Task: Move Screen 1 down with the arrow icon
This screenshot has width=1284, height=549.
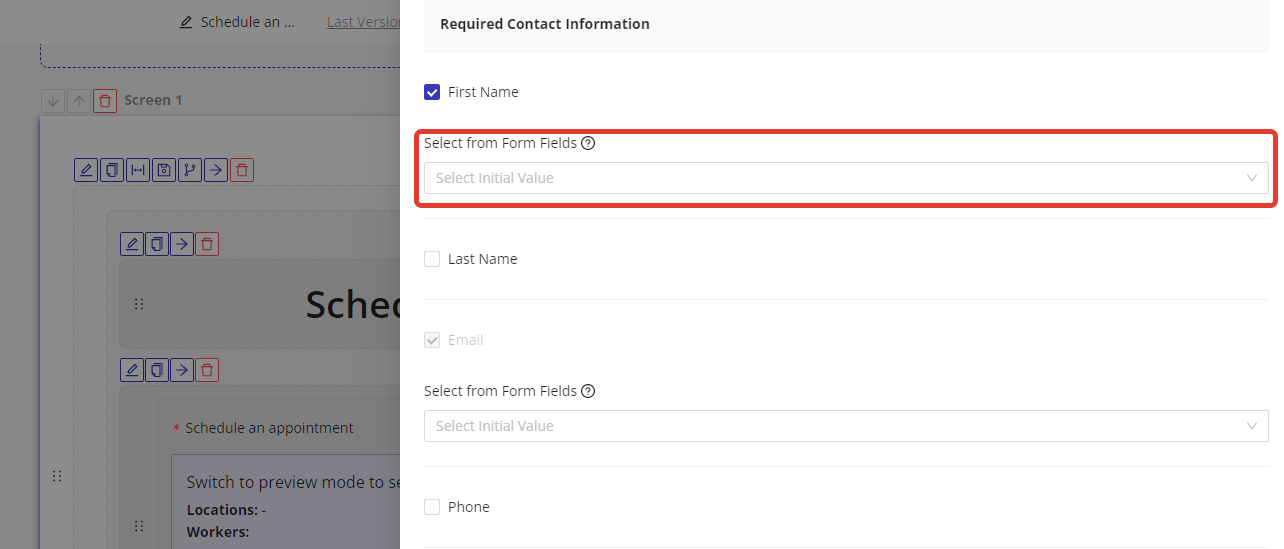Action: click(53, 101)
